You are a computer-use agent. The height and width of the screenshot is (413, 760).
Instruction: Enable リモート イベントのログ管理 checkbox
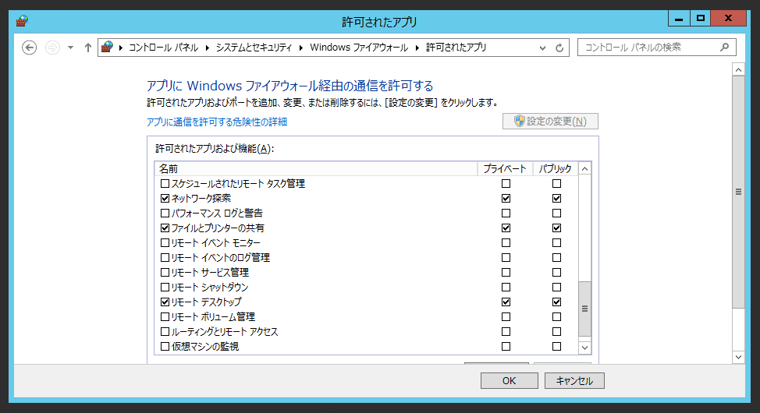pos(165,257)
